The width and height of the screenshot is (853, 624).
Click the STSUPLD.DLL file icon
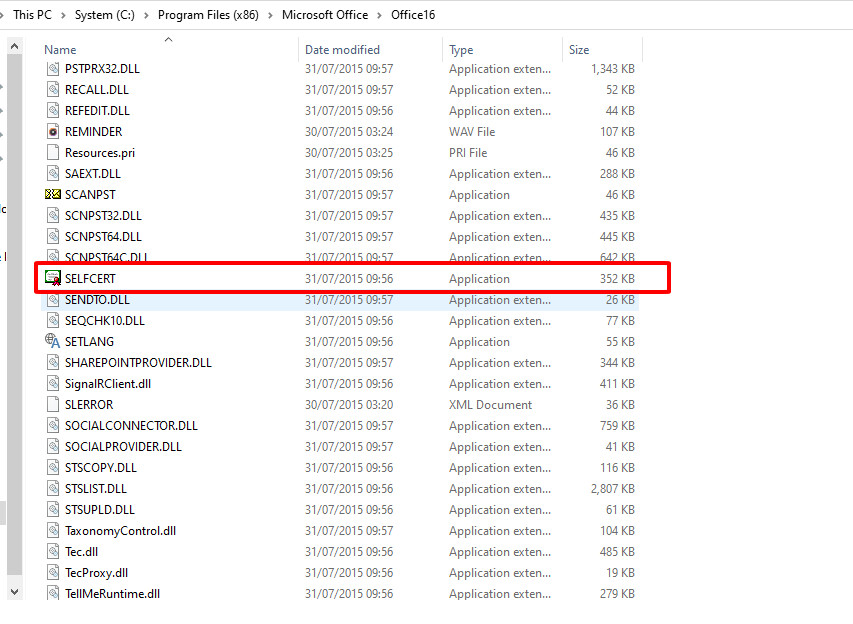tap(53, 509)
